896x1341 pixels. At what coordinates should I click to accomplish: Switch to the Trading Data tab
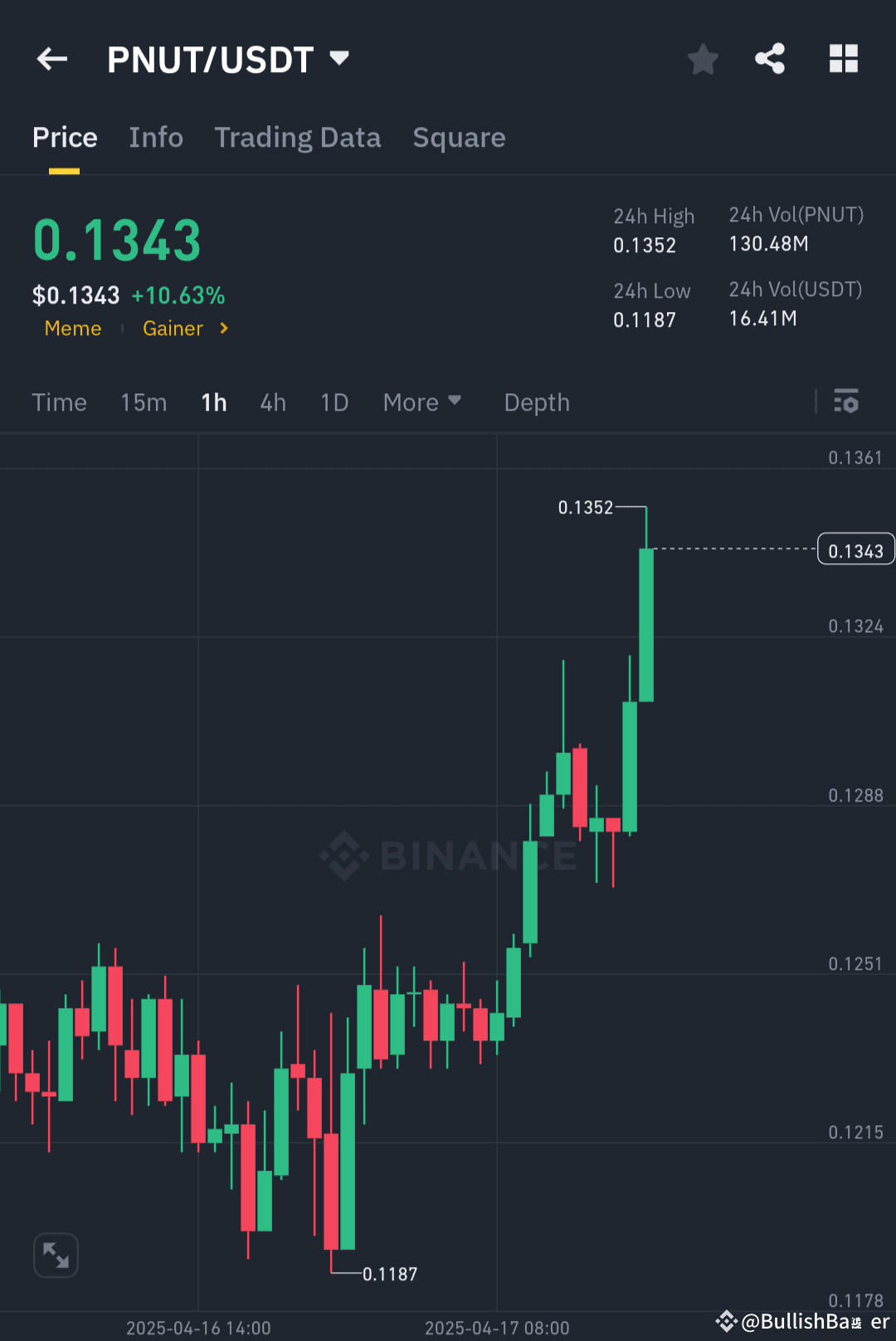pos(298,137)
